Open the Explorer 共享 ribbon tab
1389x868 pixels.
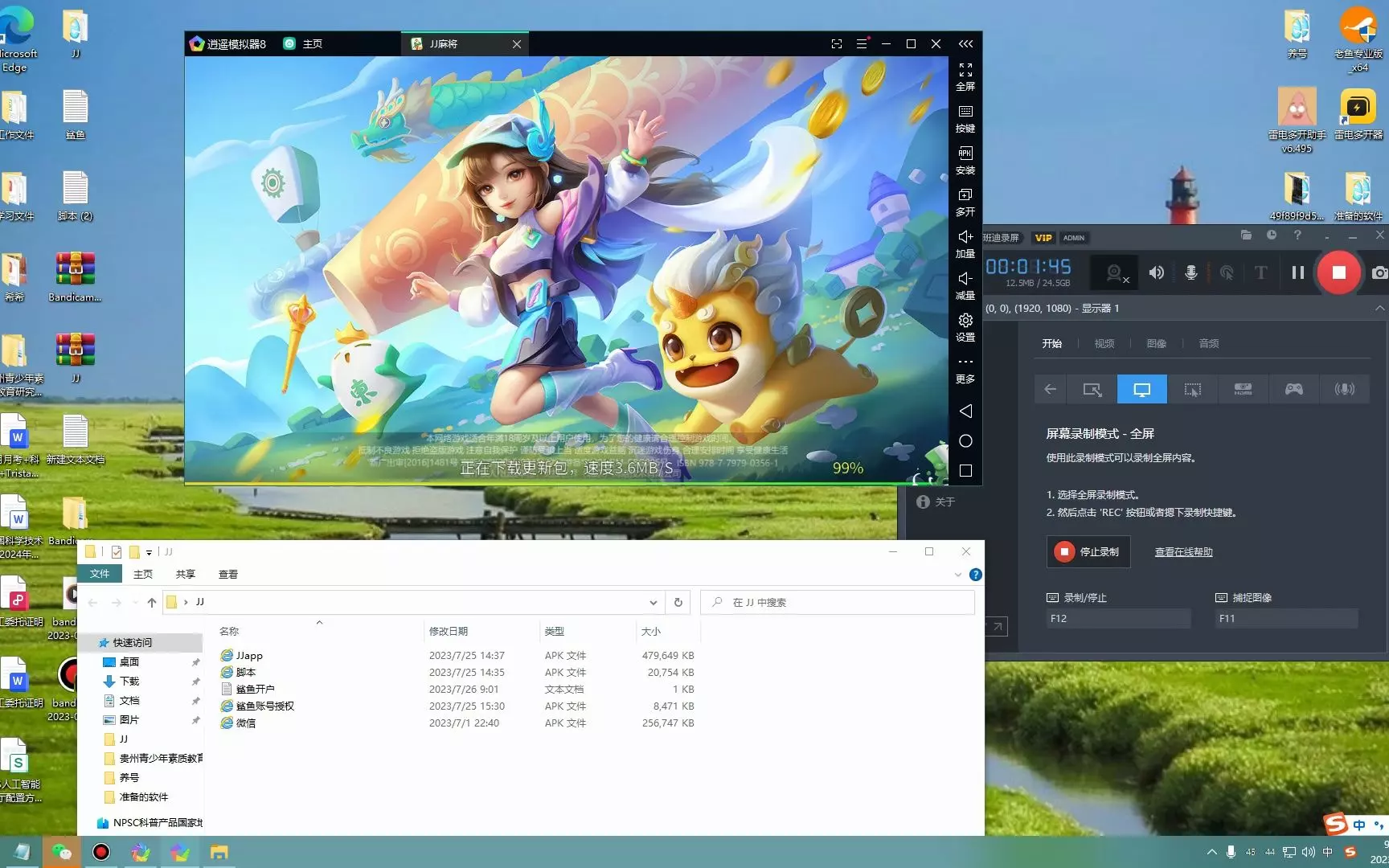tap(186, 574)
